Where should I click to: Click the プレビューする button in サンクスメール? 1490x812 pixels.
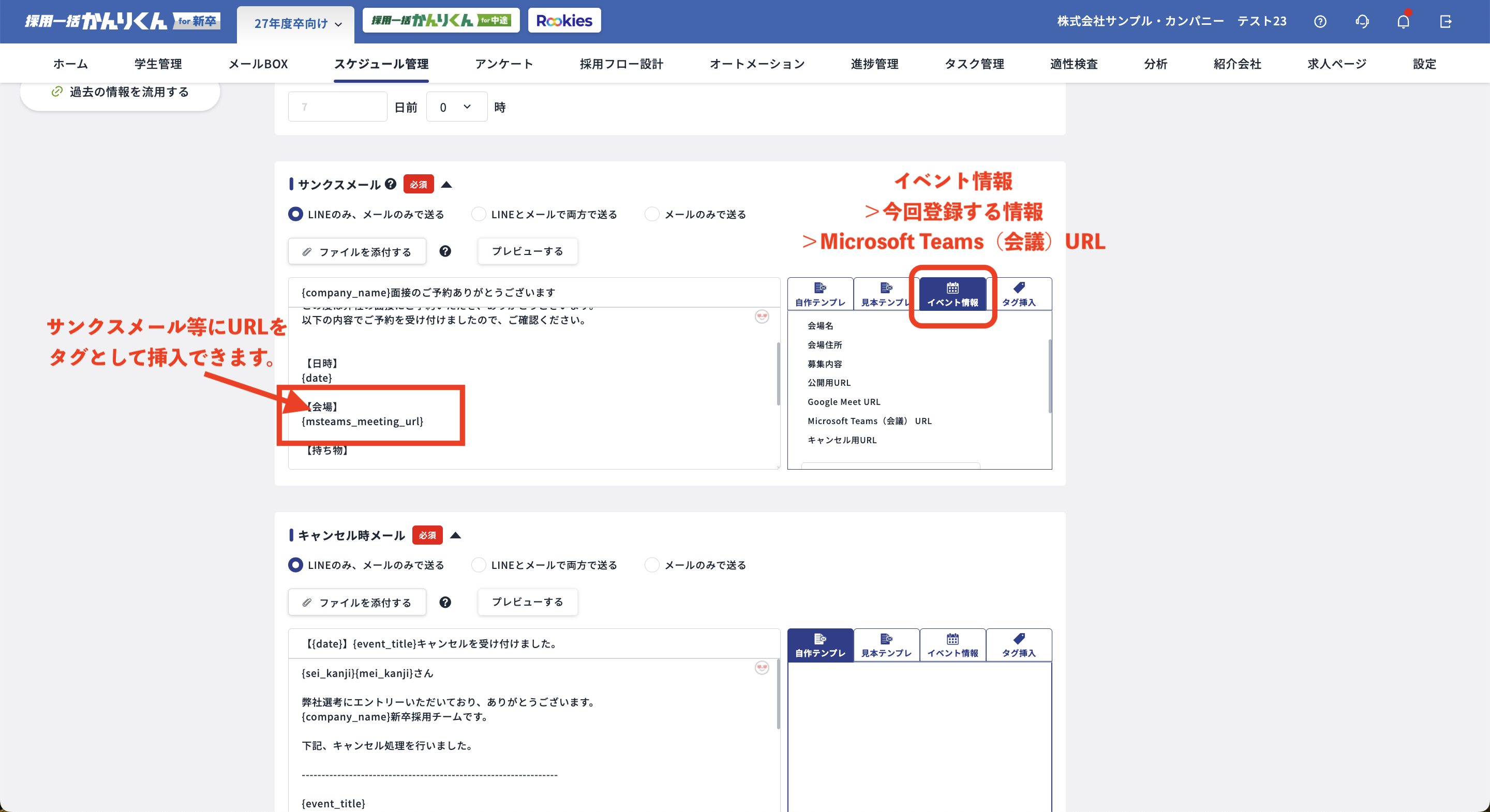tap(527, 251)
